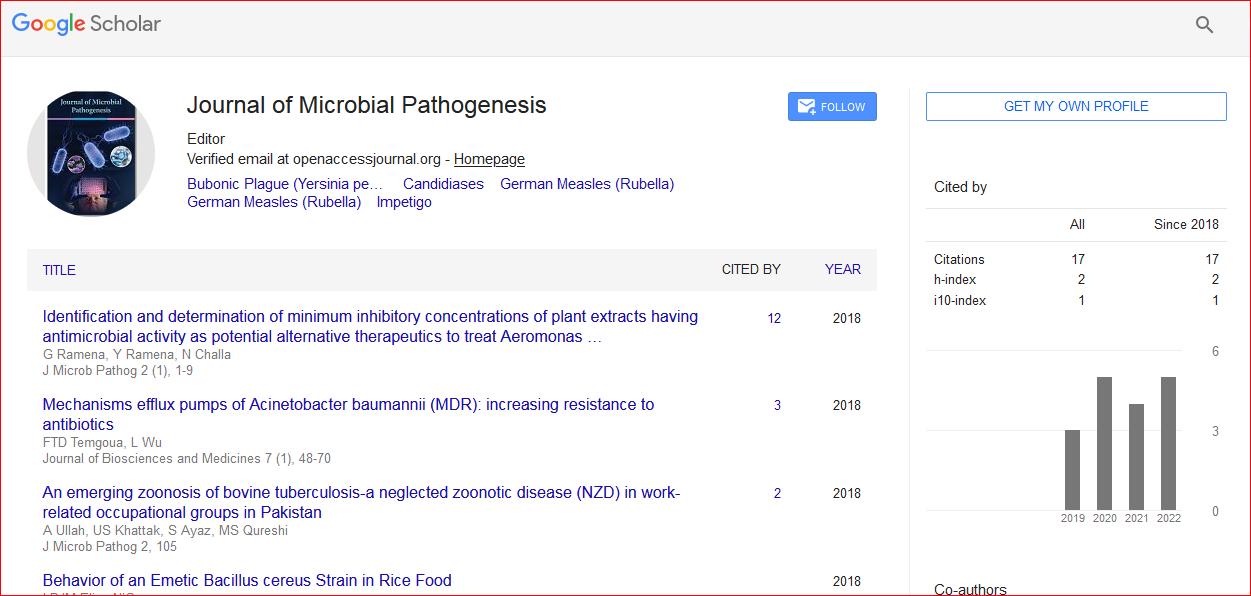Open the Emetic Bacillus cereus article
1251x596 pixels.
coord(247,580)
